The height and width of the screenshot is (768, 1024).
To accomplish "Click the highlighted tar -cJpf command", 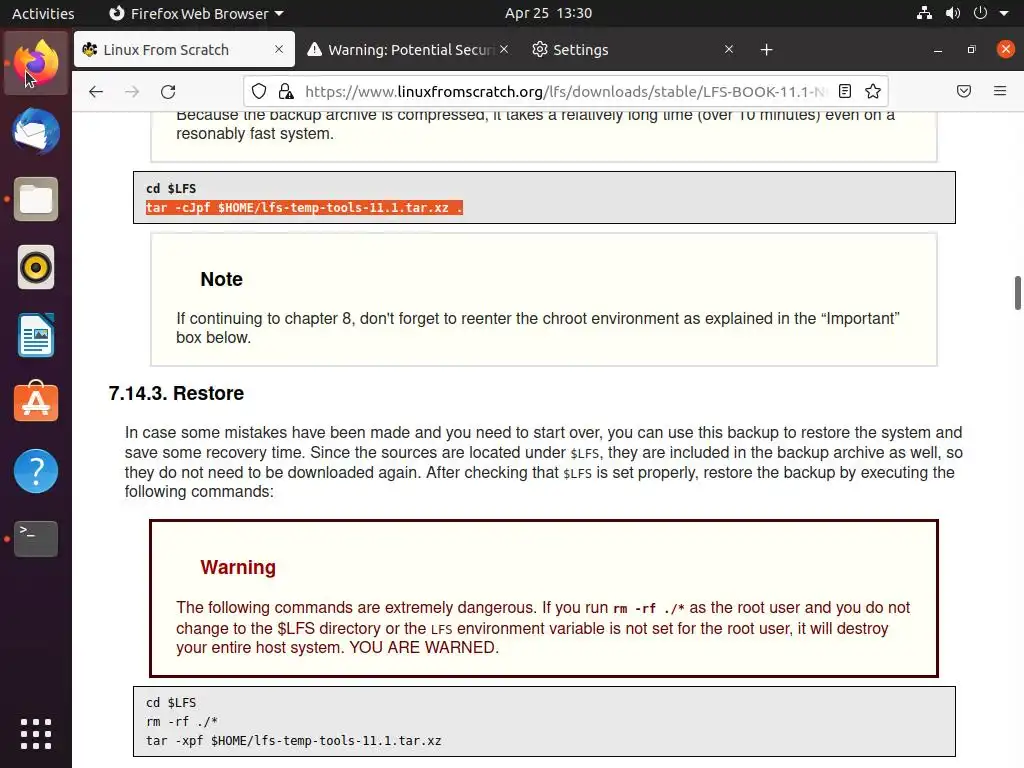I will pos(304,208).
